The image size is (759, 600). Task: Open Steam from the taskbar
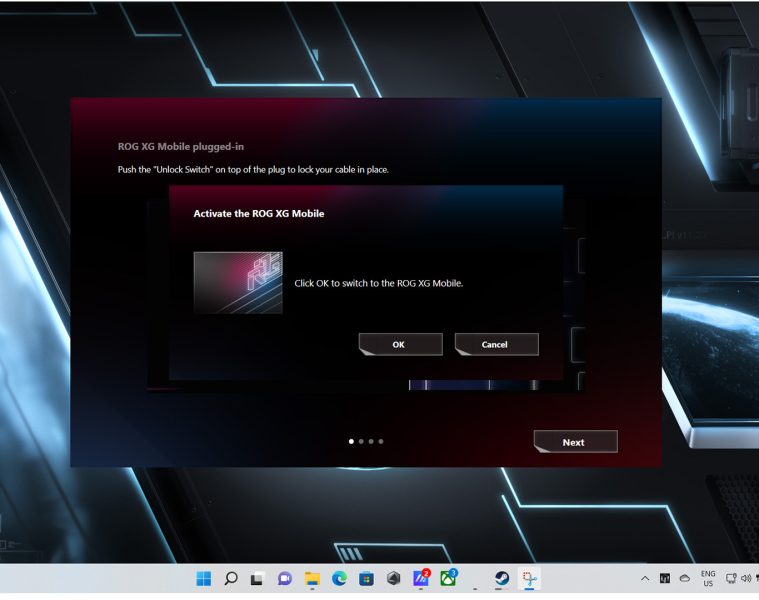[x=502, y=578]
